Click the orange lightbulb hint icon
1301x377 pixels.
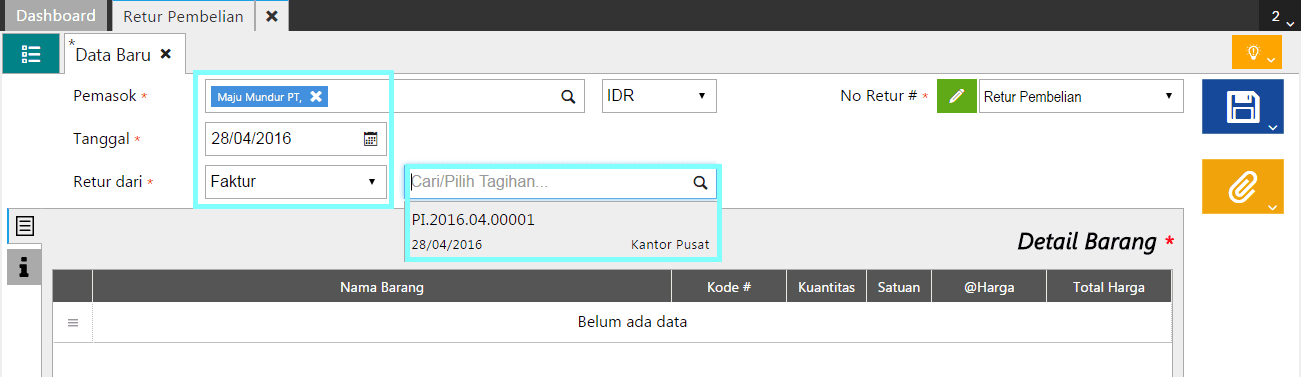coord(1257,52)
